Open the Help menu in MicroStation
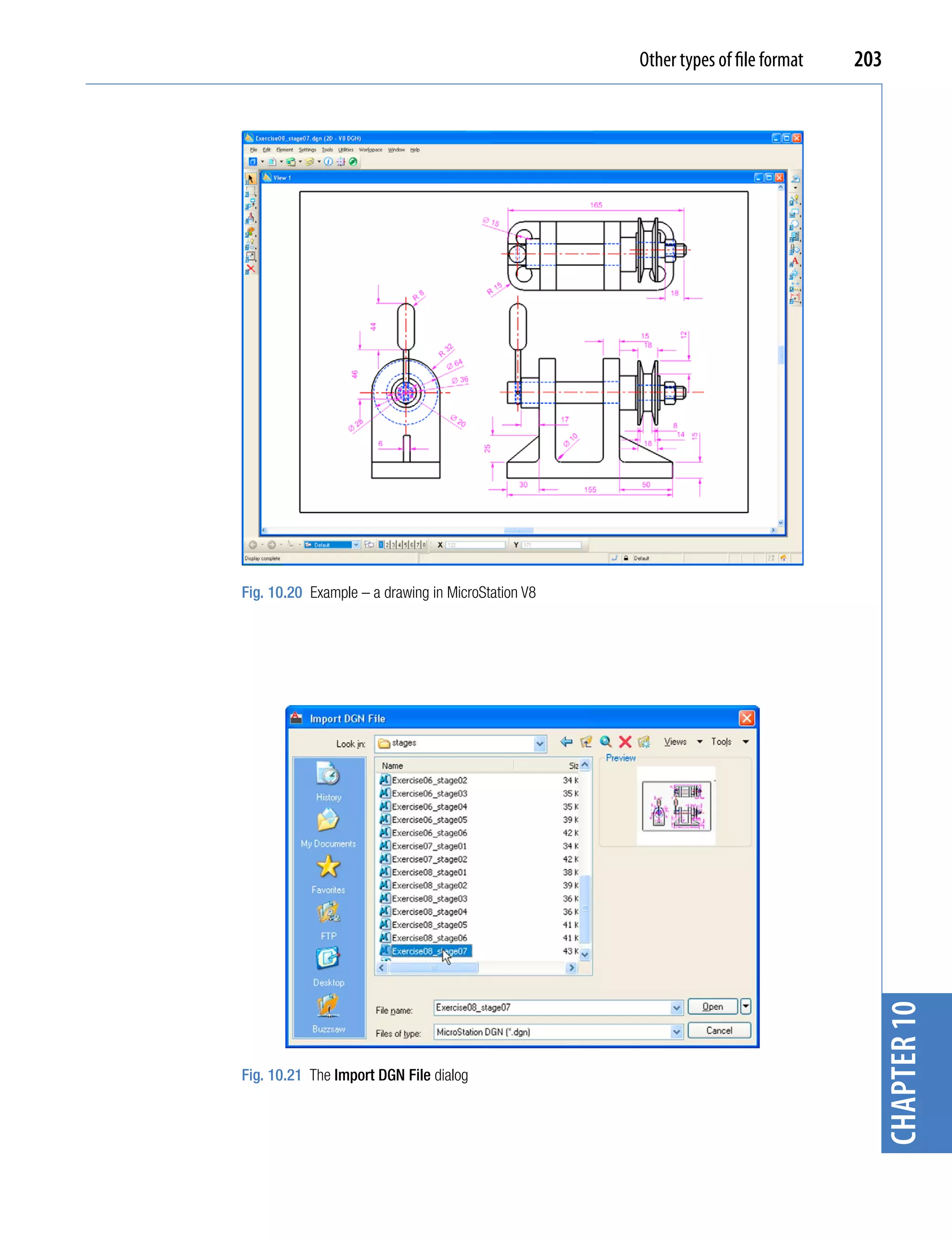Screen dimensions: 952x1239 point(415,150)
